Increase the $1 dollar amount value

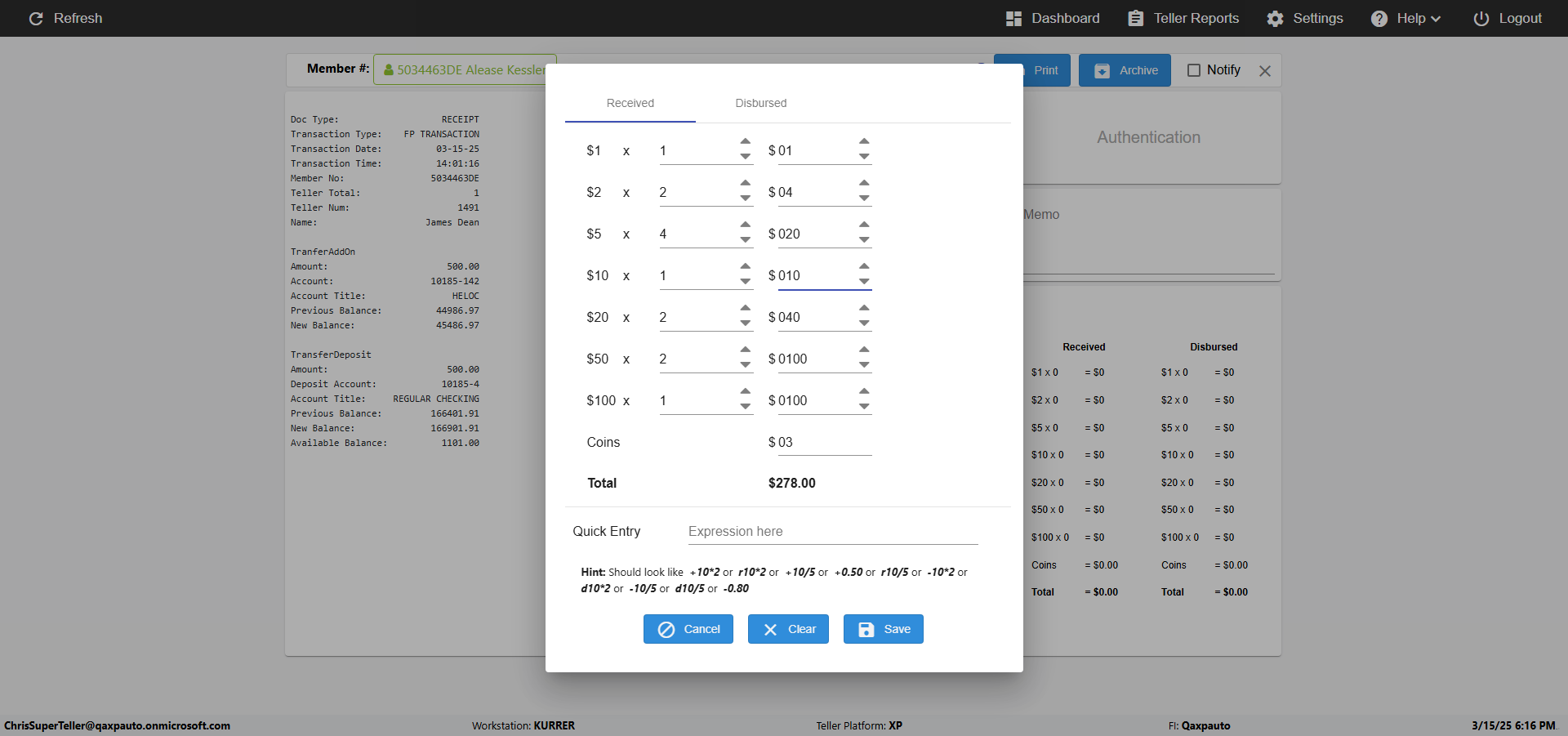pos(864,141)
